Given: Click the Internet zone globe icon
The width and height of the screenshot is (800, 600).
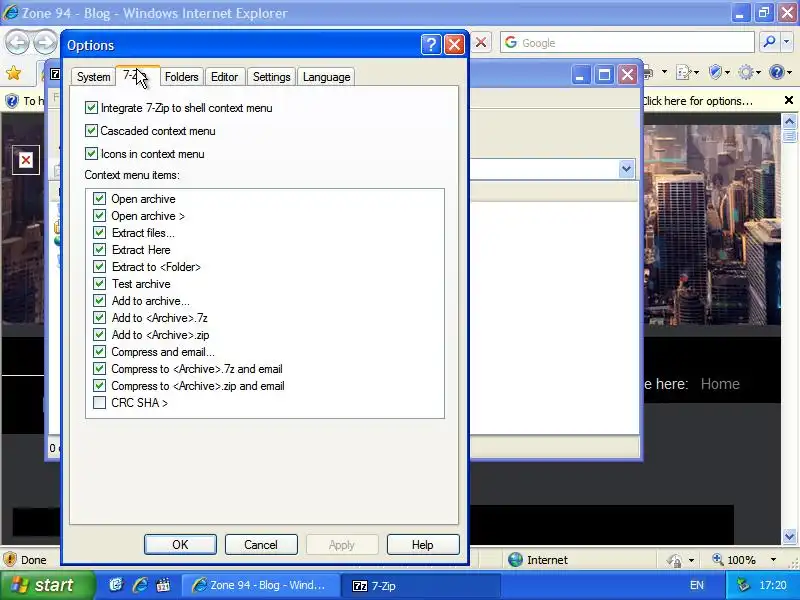Looking at the screenshot, I should click(x=515, y=560).
